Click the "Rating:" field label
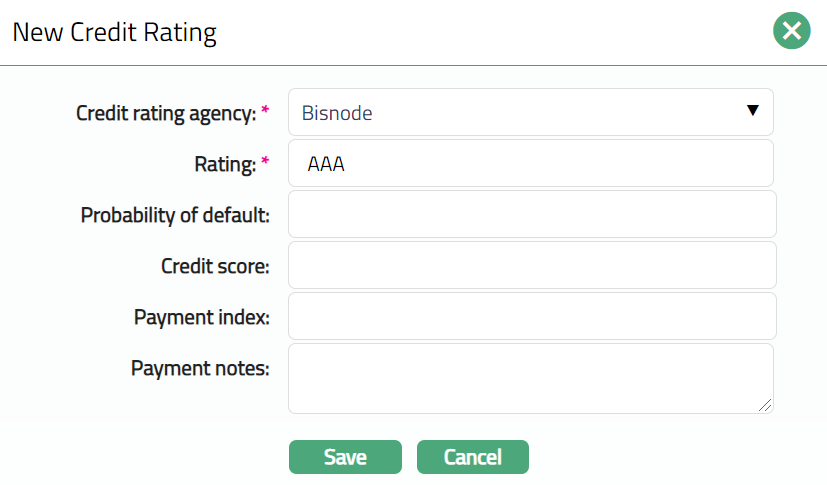 pos(224,164)
